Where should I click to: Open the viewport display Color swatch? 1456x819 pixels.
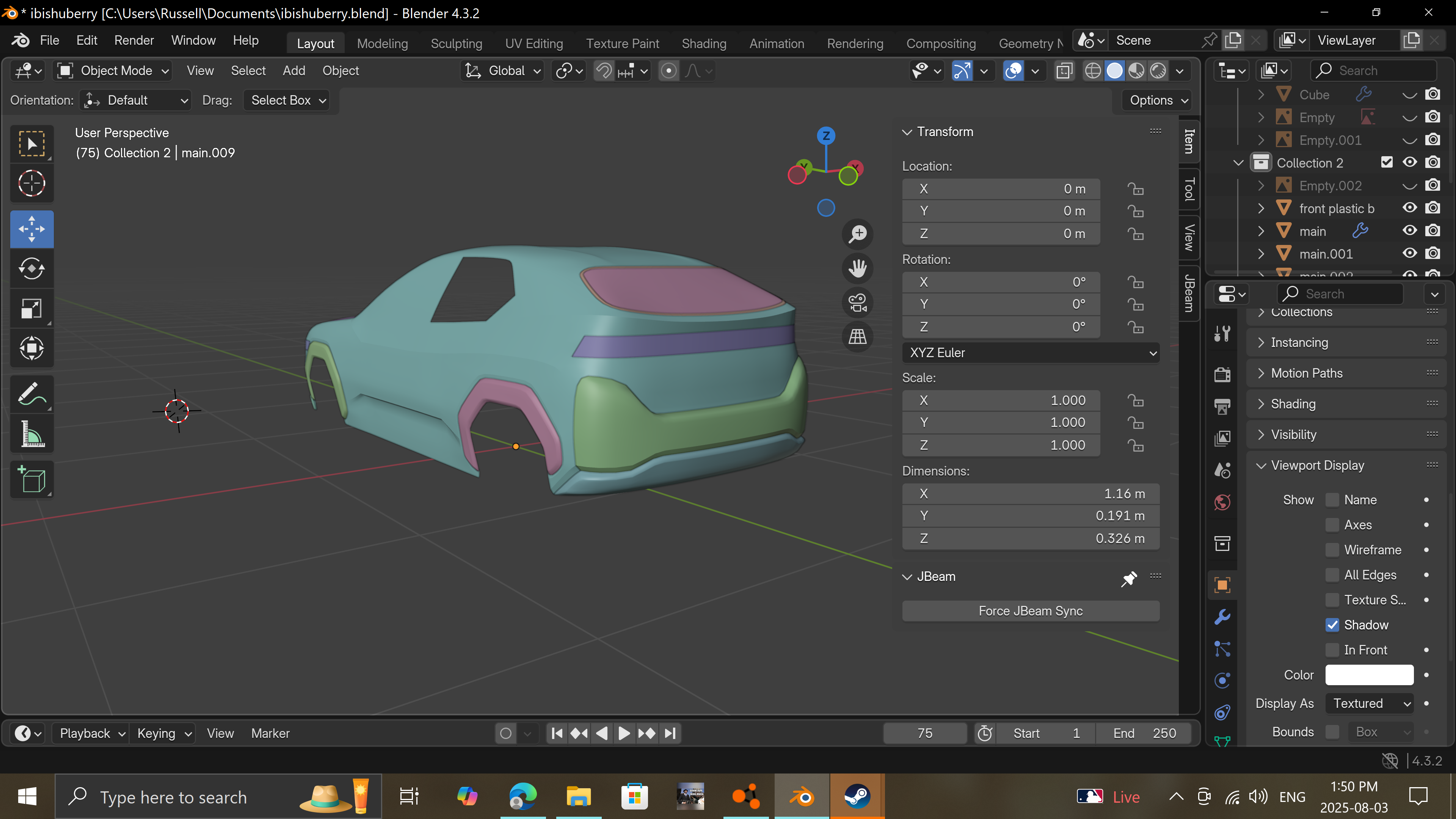pos(1370,675)
